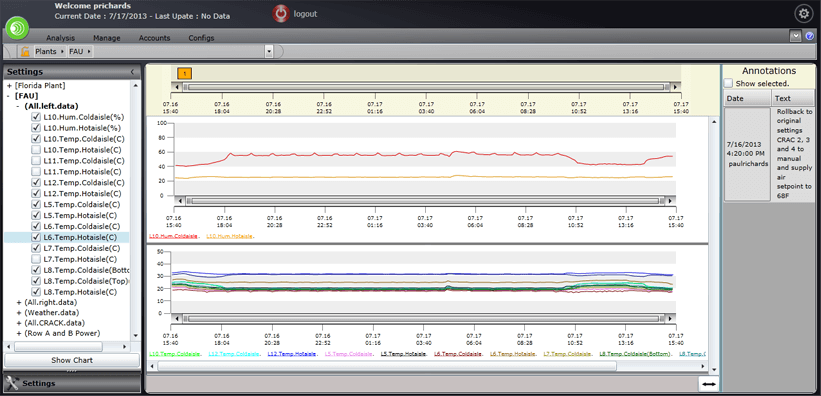This screenshot has height=396, width=821.
Task: Open the Analysis menu
Action: tap(60, 38)
